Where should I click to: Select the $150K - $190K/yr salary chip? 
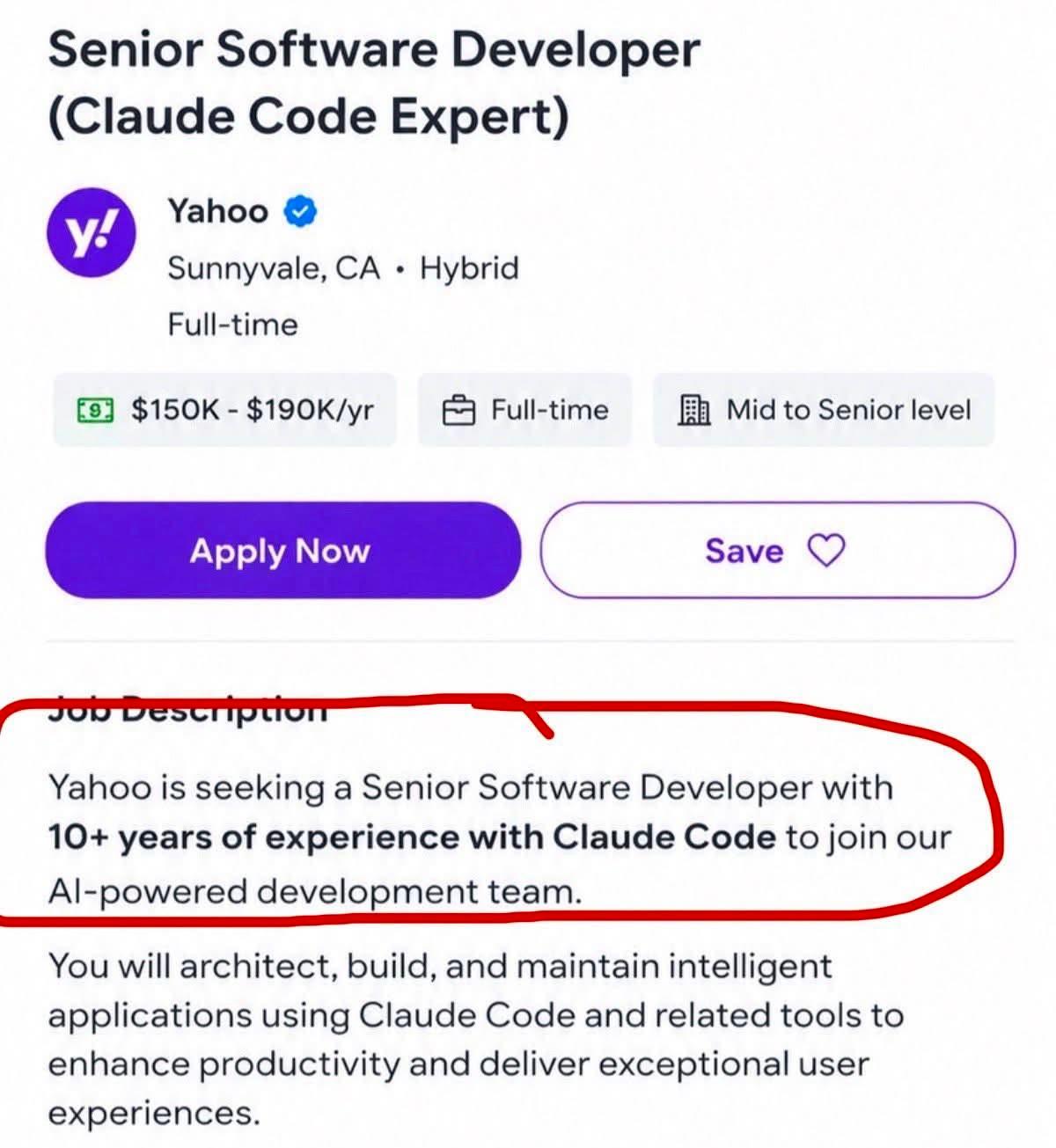tap(225, 410)
